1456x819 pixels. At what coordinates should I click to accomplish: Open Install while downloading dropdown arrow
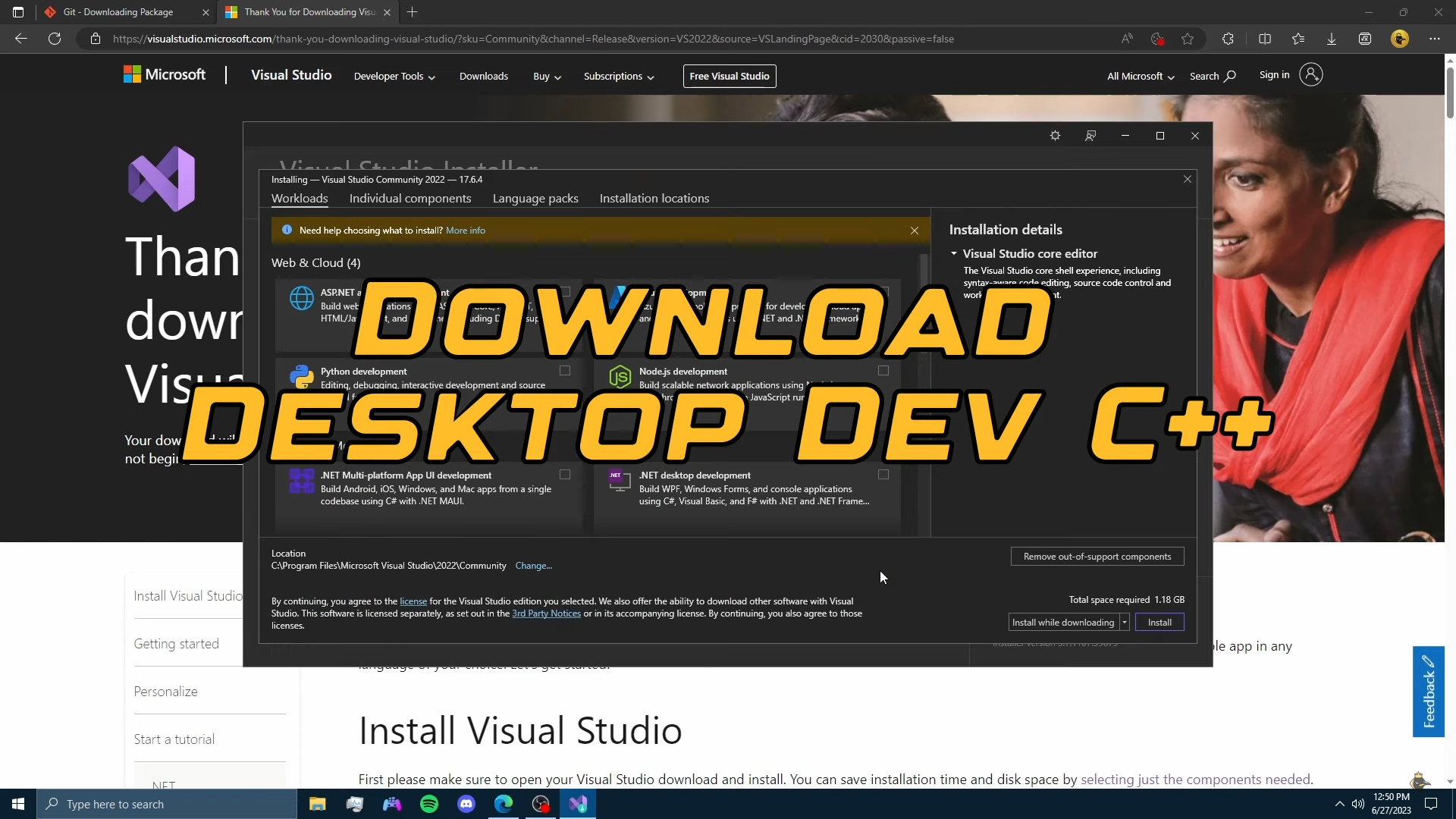[1125, 623]
